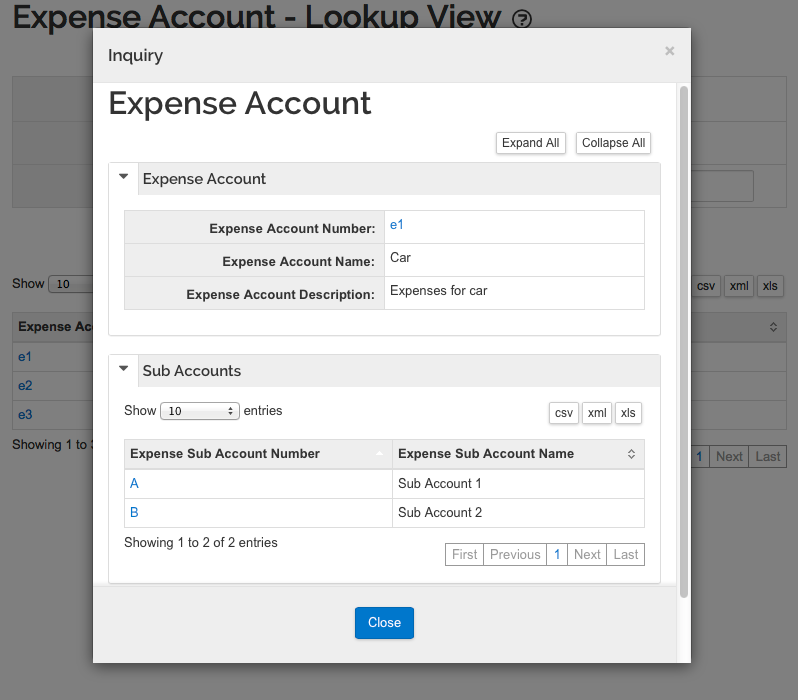
Task: Open the Show entries dropdown in Sub Accounts
Action: click(200, 411)
